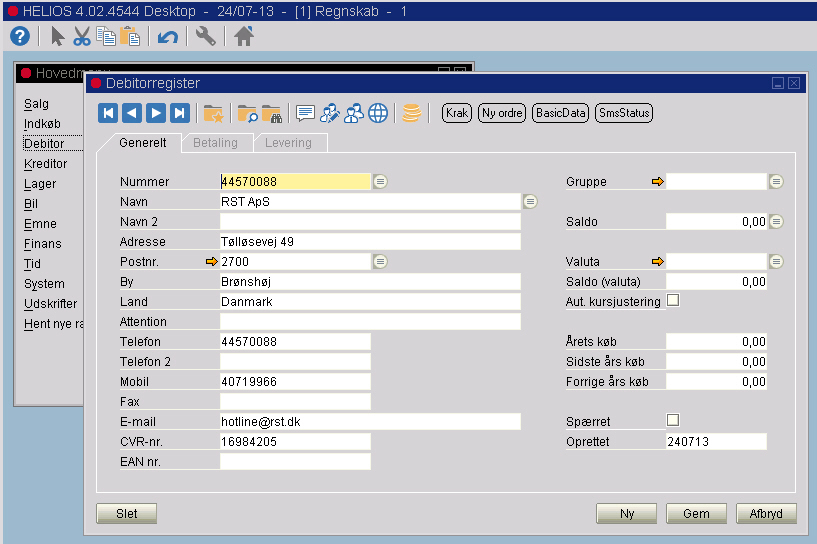Go to first debitor record

coord(108,113)
